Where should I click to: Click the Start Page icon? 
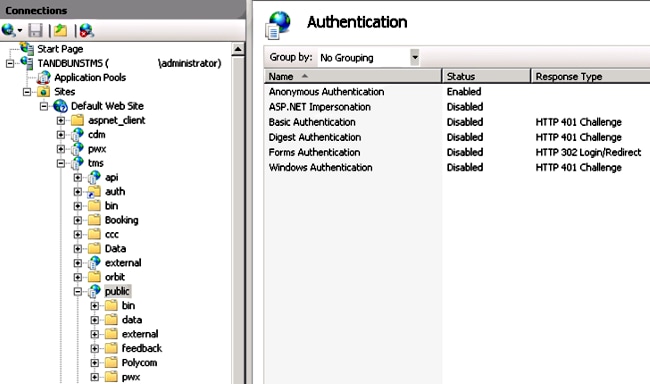pos(27,49)
